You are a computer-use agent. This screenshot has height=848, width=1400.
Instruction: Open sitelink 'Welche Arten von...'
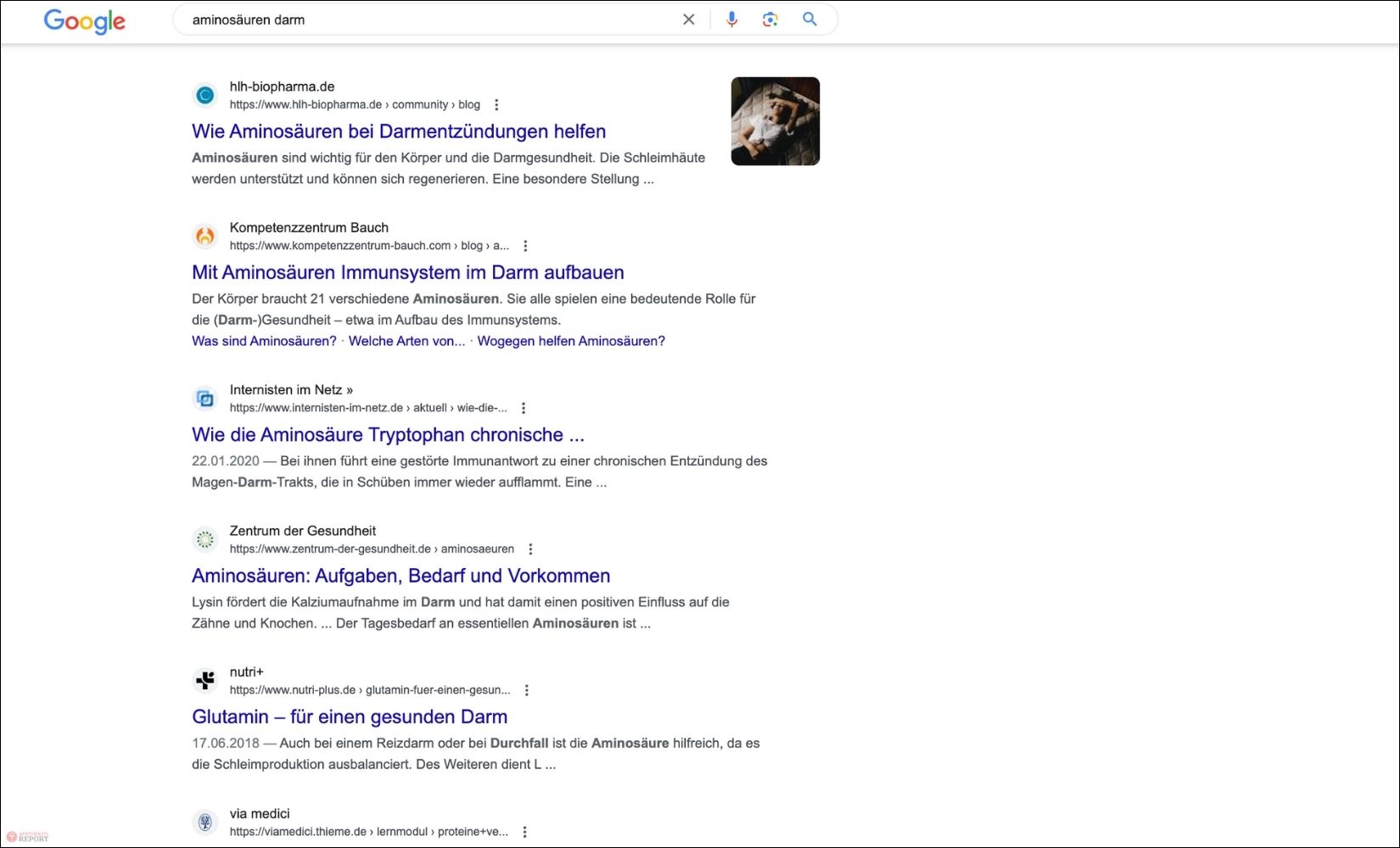click(x=406, y=341)
